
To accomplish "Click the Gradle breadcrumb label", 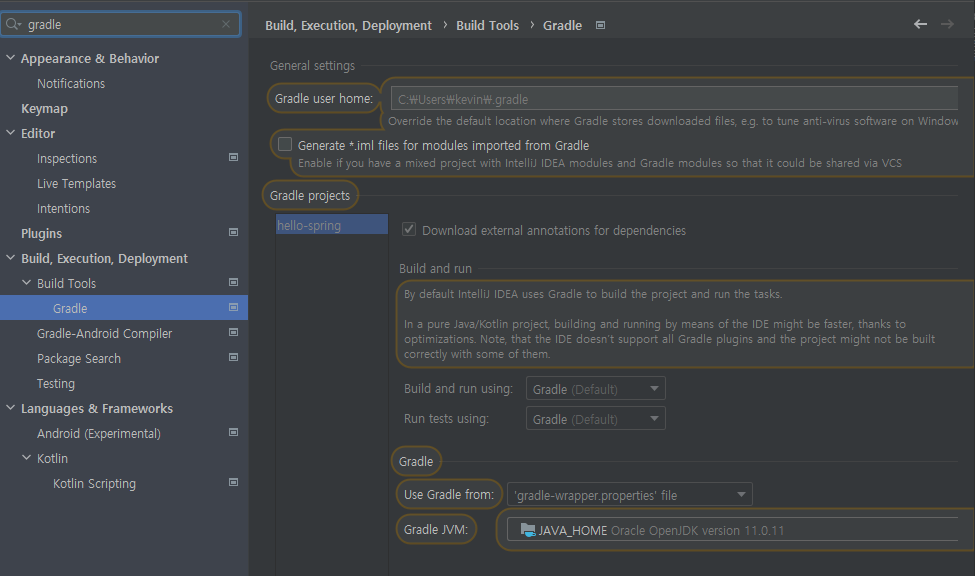I will tap(563, 26).
